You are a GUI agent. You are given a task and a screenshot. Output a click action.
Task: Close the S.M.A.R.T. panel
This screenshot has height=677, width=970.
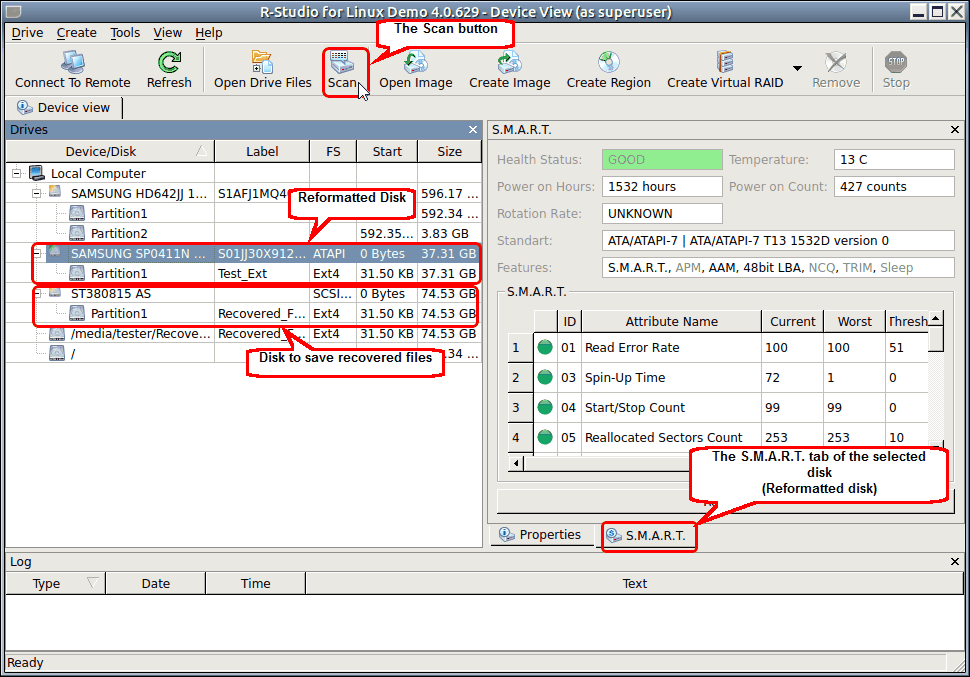point(955,129)
